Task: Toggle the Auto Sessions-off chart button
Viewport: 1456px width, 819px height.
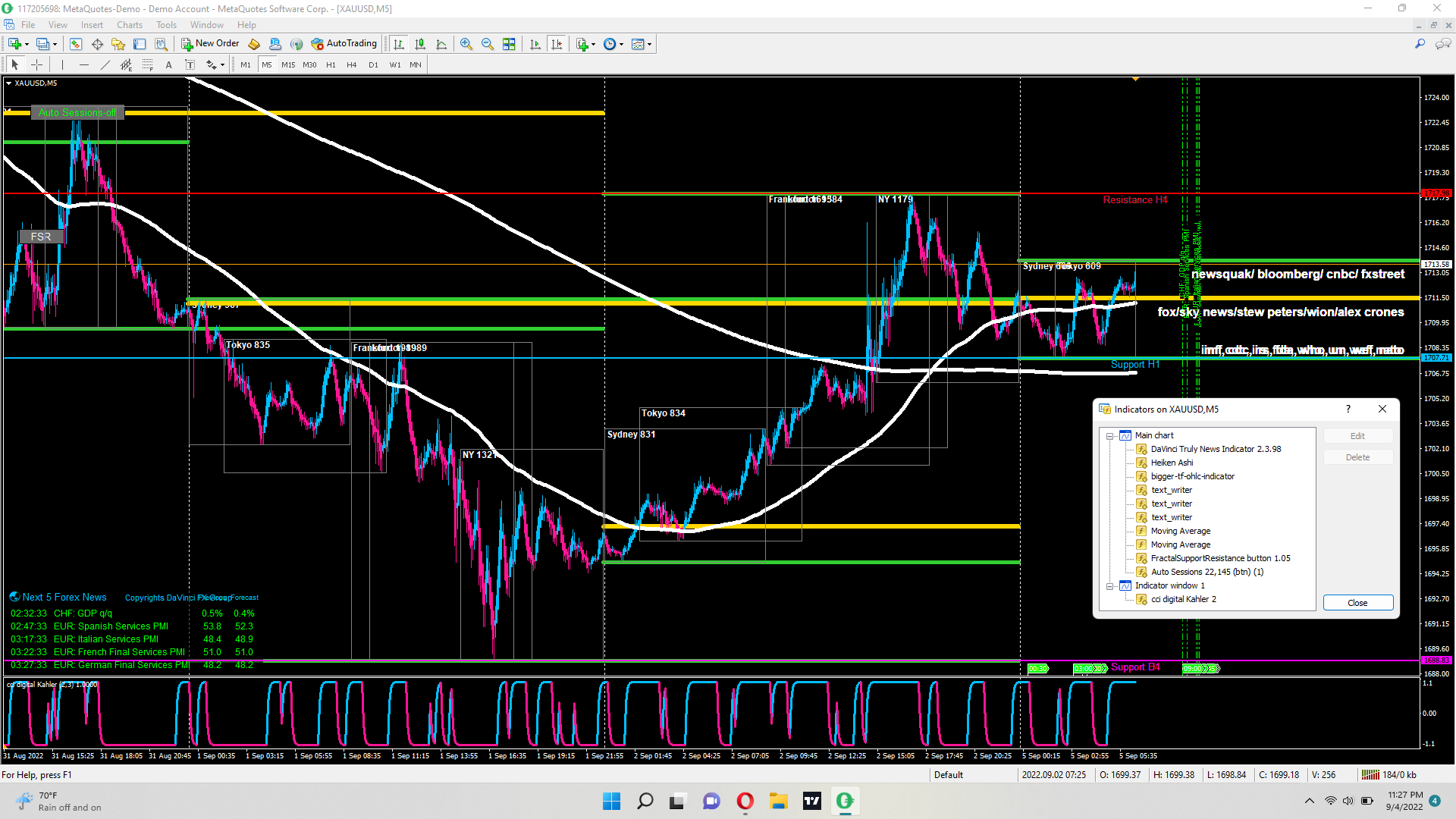Action: point(77,112)
